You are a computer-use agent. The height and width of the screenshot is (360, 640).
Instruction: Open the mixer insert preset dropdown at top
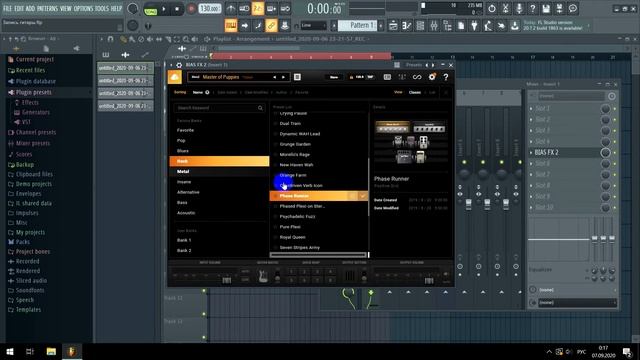click(x=571, y=96)
